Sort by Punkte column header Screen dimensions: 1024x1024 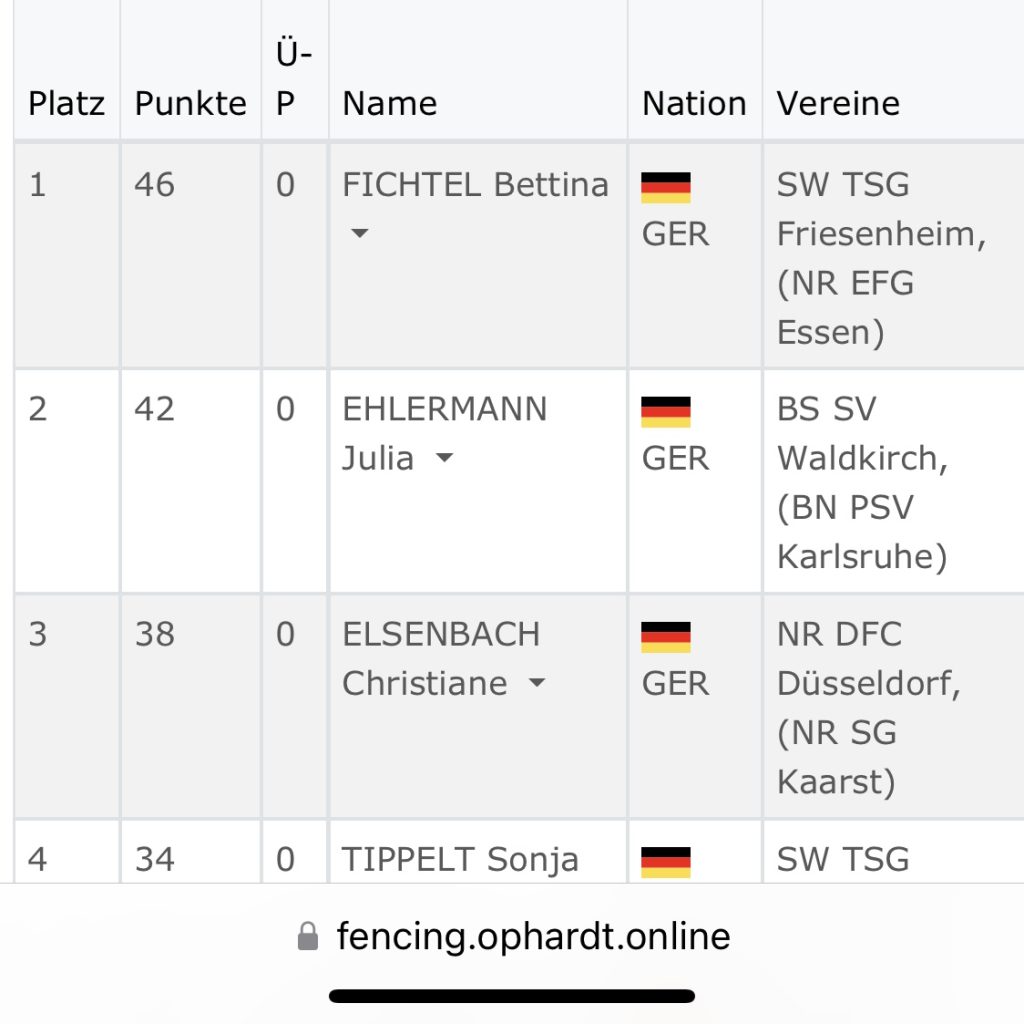click(191, 103)
